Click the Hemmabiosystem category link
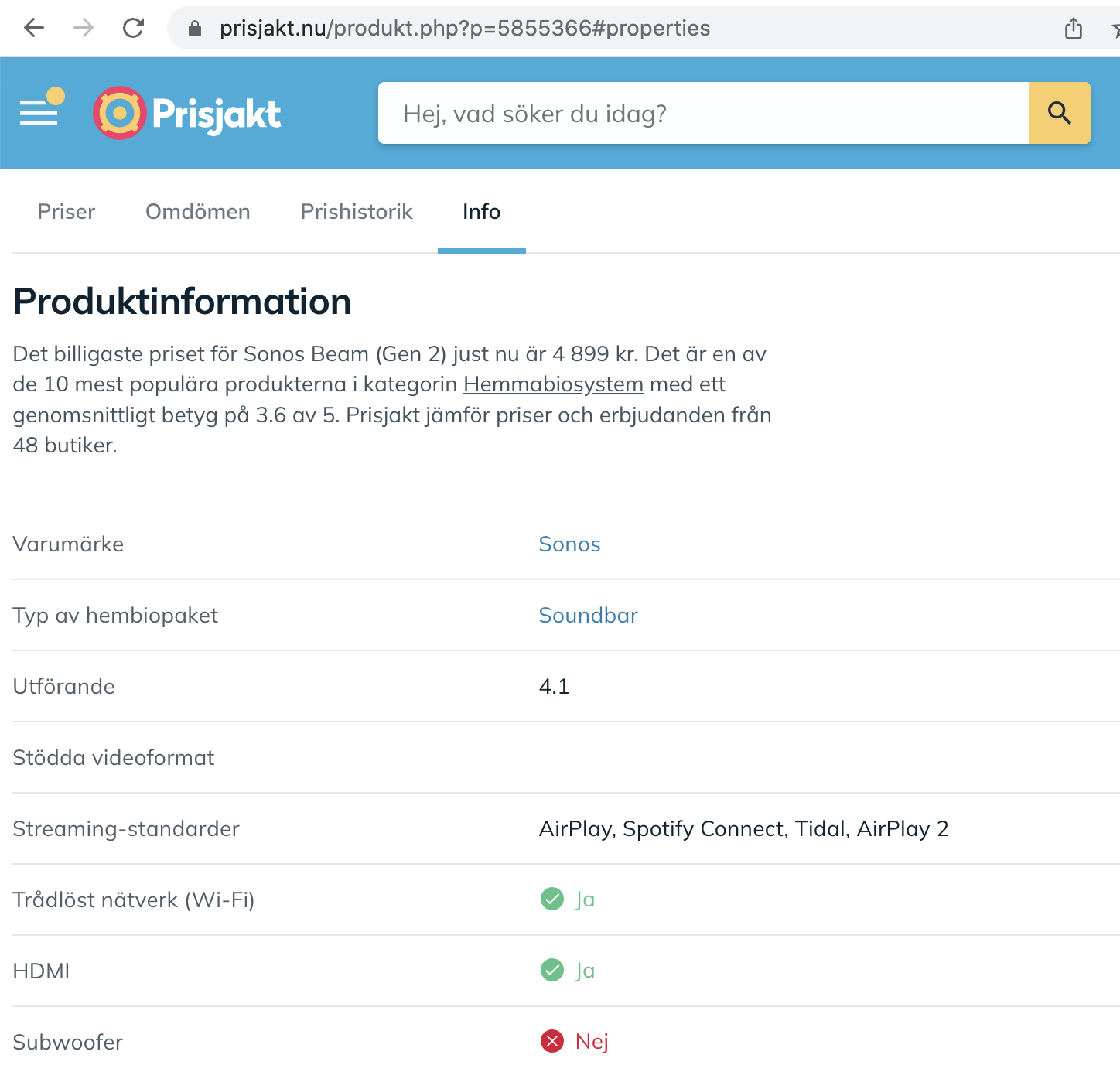 (554, 384)
